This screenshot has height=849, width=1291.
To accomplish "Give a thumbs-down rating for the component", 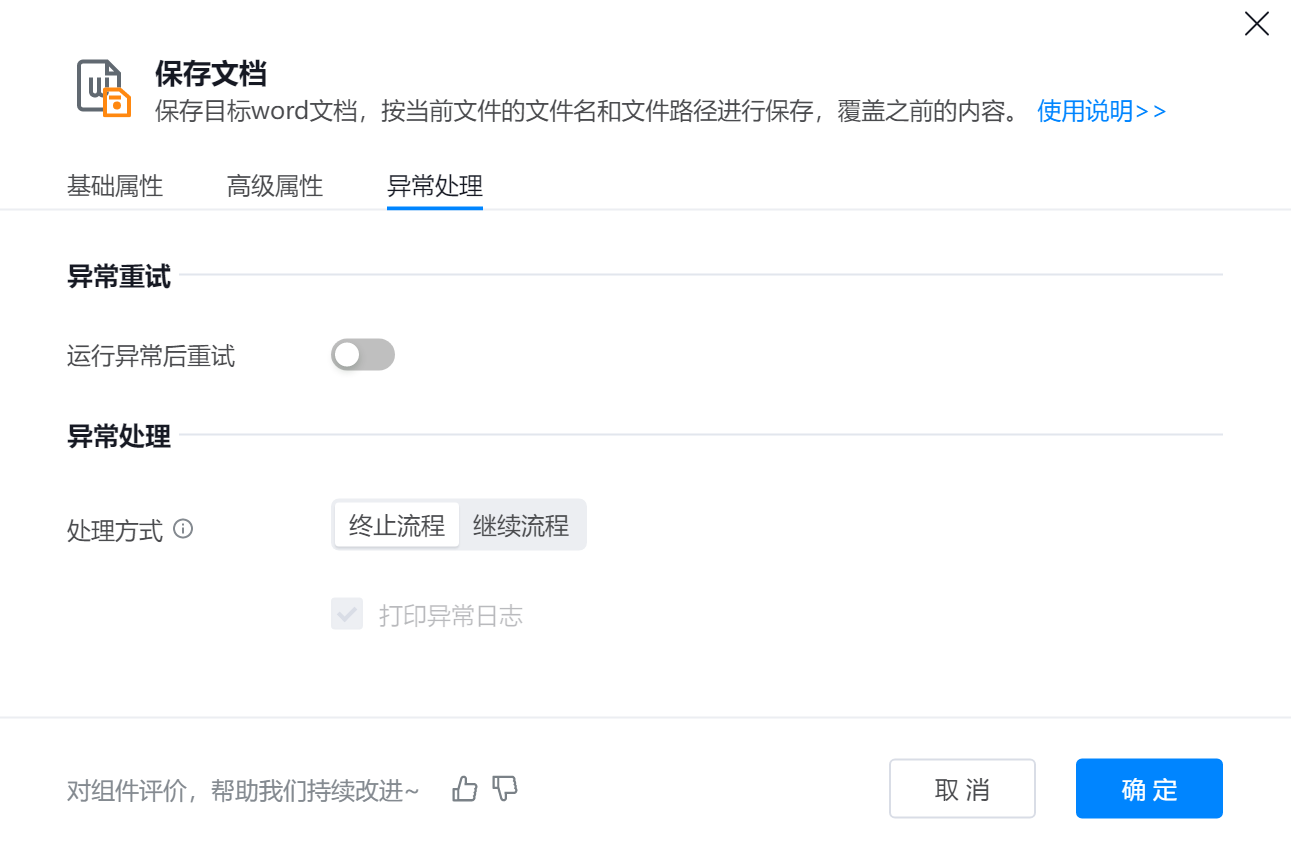I will coord(505,789).
